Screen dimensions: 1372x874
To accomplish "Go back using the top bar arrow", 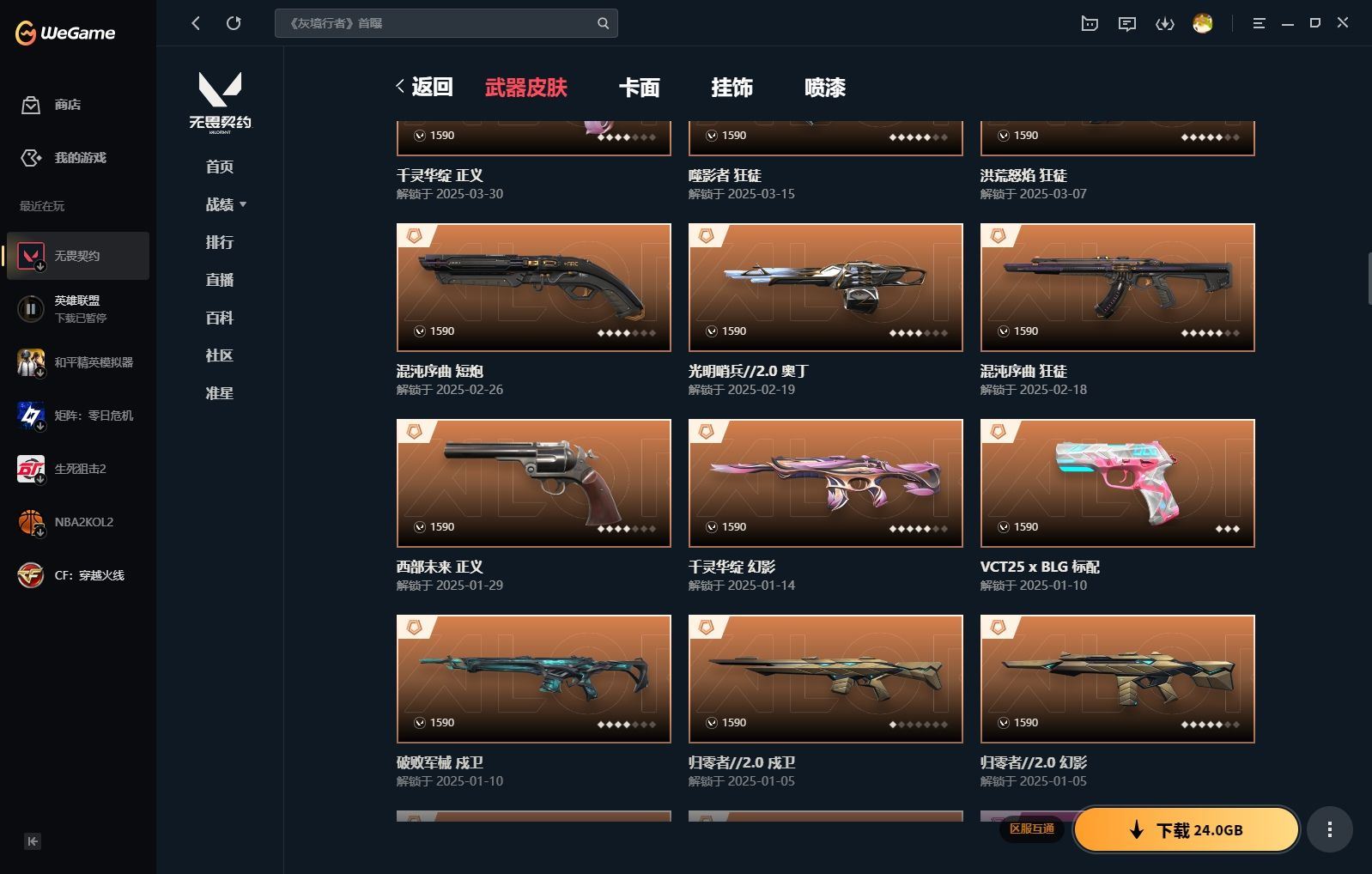I will coord(196,23).
